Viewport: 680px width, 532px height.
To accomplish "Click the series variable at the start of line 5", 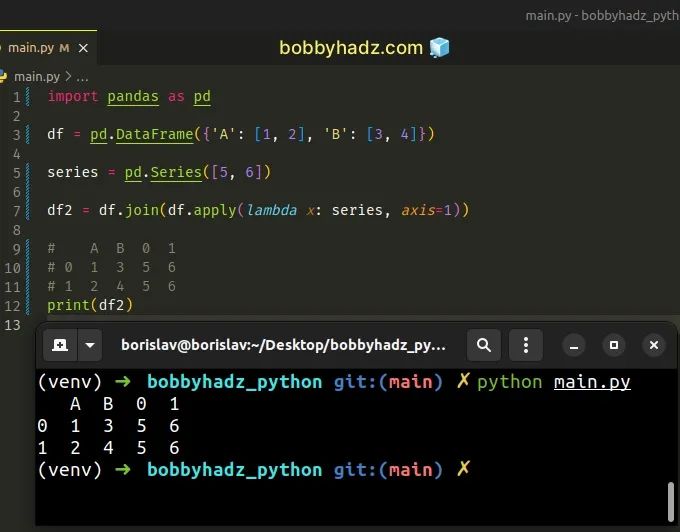I will pos(73,173).
